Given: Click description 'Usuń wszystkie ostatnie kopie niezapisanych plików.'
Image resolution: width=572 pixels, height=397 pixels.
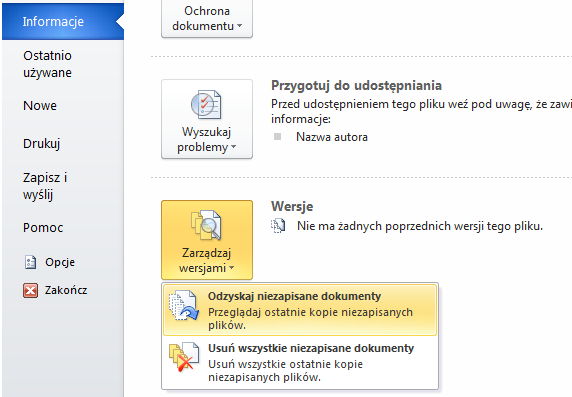Looking at the screenshot, I should tap(286, 370).
